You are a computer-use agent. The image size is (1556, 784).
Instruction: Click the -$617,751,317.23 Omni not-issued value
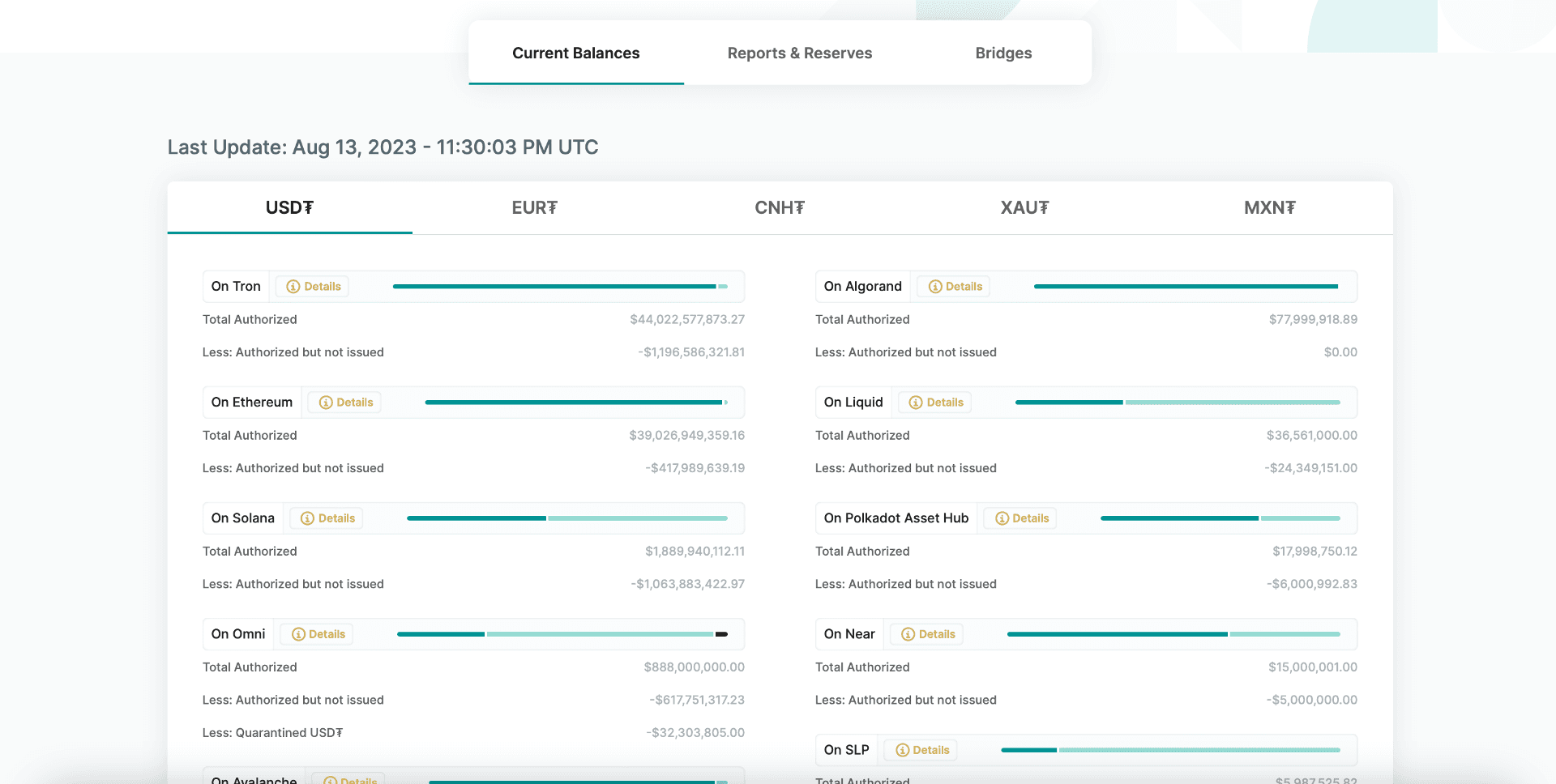pos(697,700)
